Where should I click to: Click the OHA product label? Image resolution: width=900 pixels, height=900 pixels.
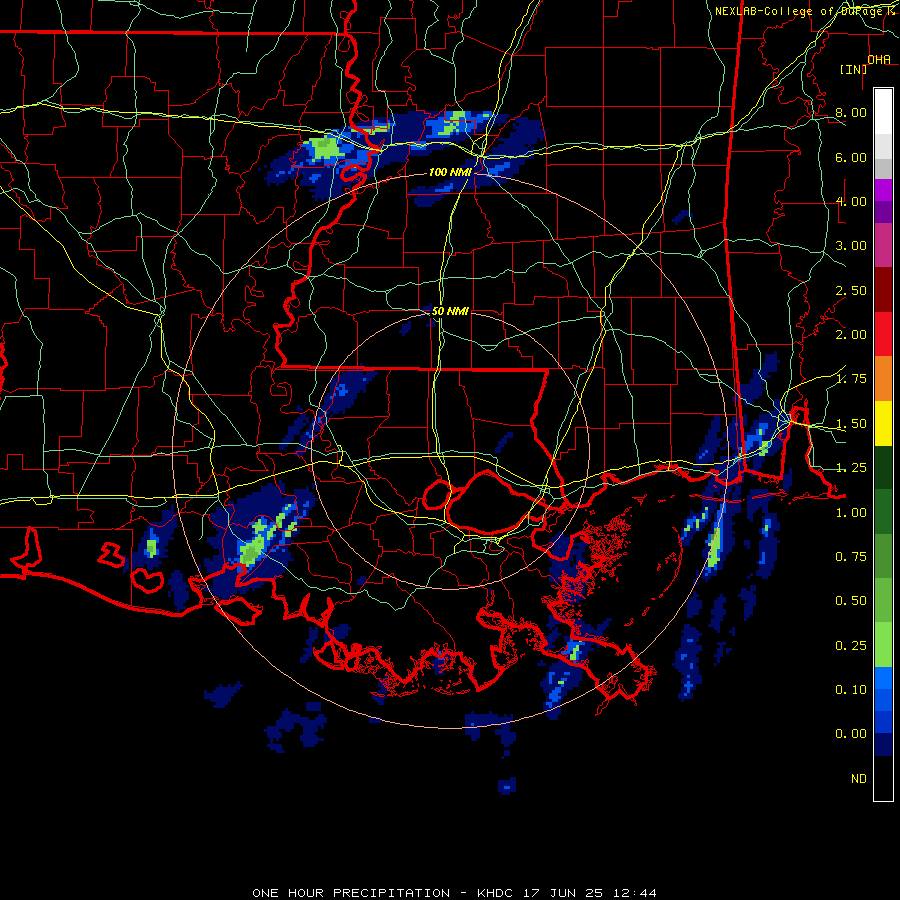click(x=879, y=60)
